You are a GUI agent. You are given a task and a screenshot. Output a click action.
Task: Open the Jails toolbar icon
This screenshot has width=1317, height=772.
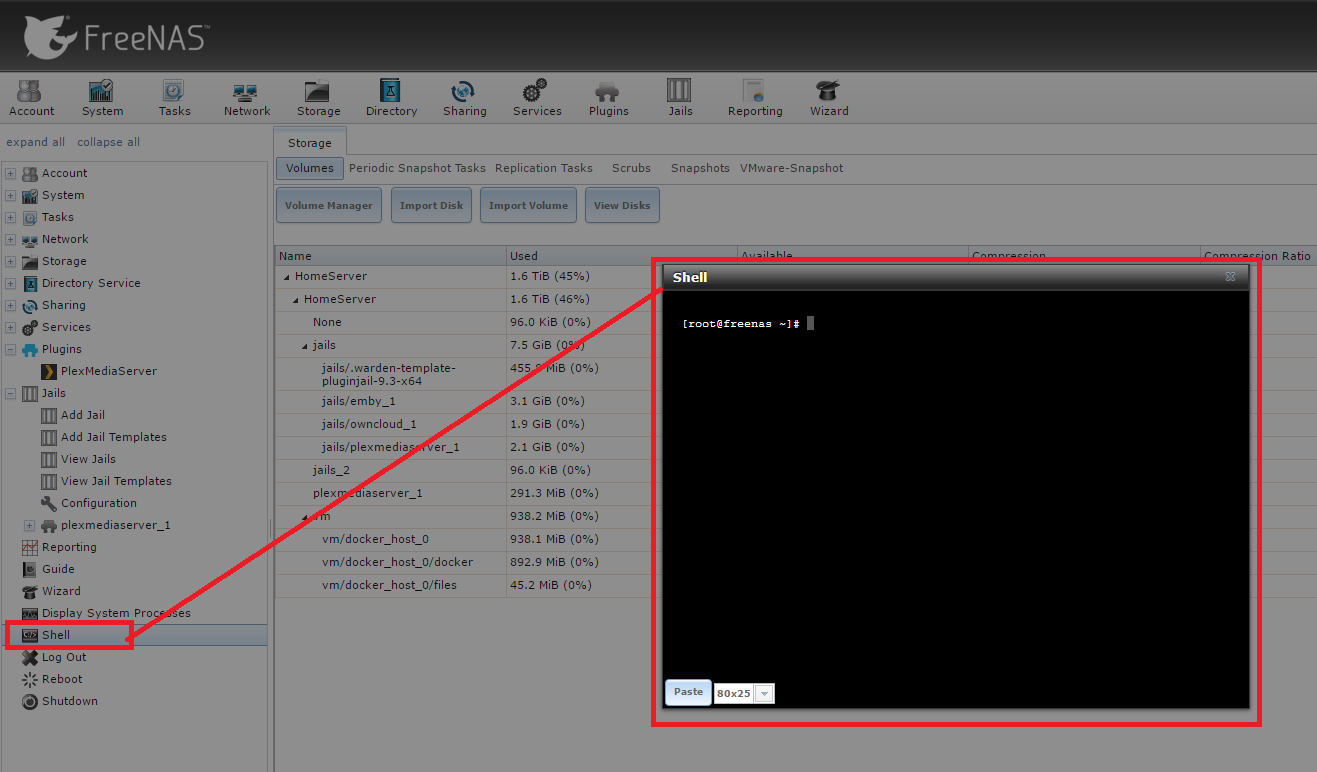point(680,98)
